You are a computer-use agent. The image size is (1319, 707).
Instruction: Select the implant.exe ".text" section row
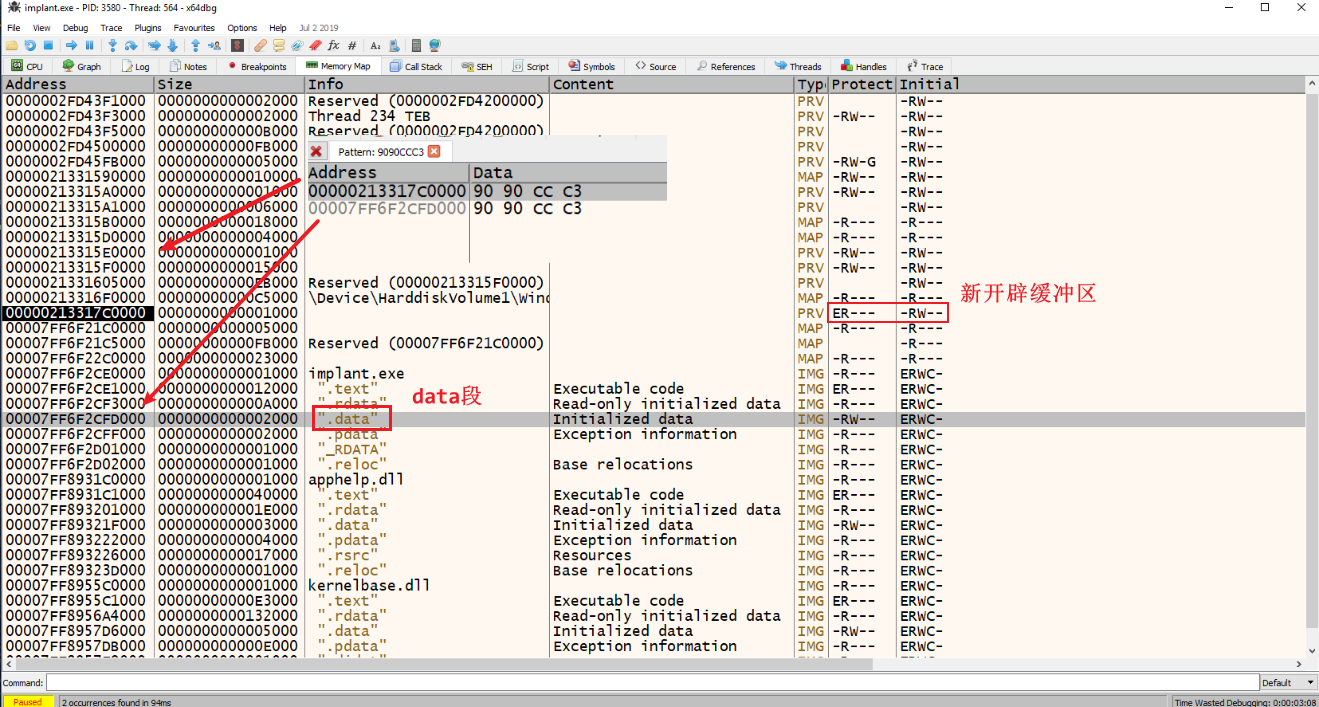pyautogui.click(x=345, y=389)
